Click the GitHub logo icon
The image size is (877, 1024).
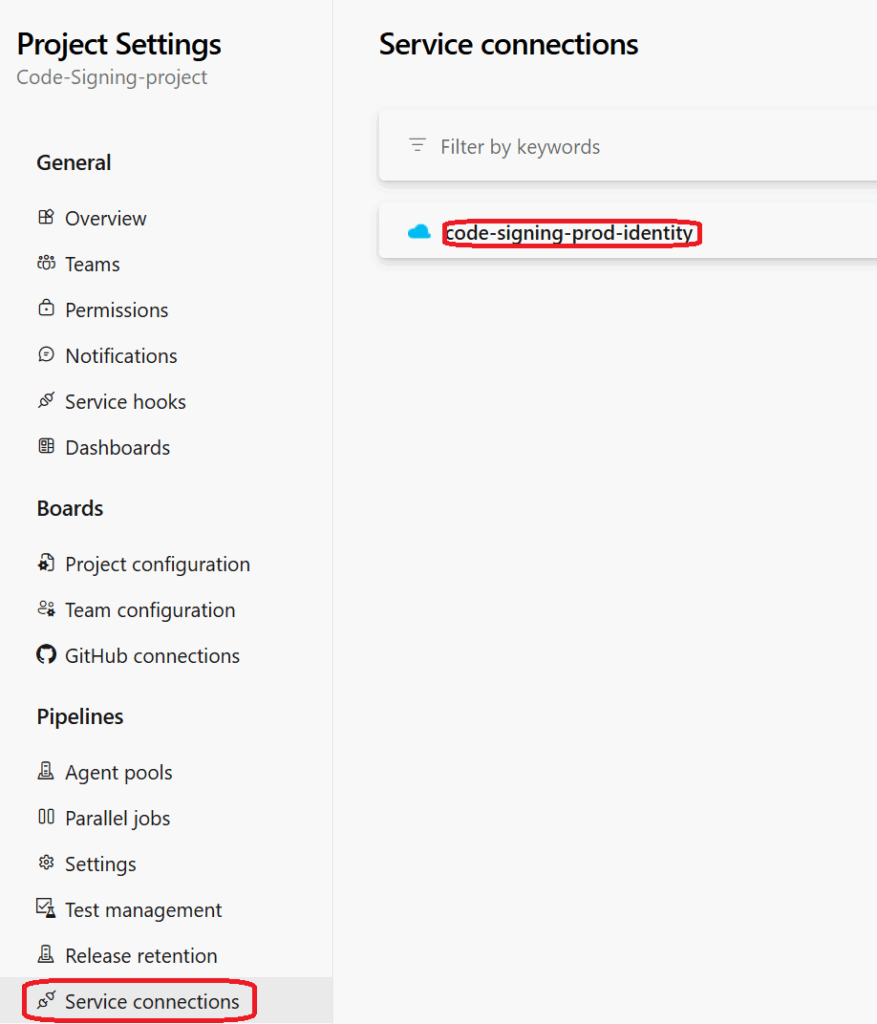46,656
